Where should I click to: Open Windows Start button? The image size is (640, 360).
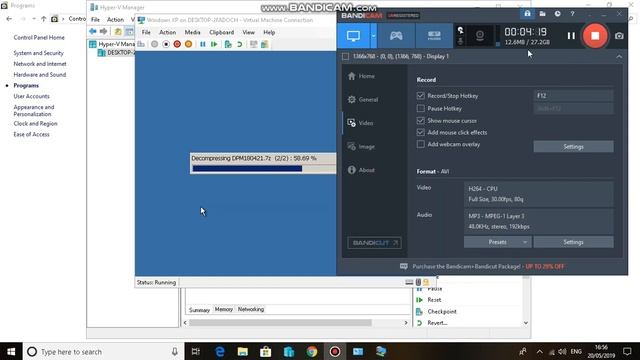tap(11, 351)
